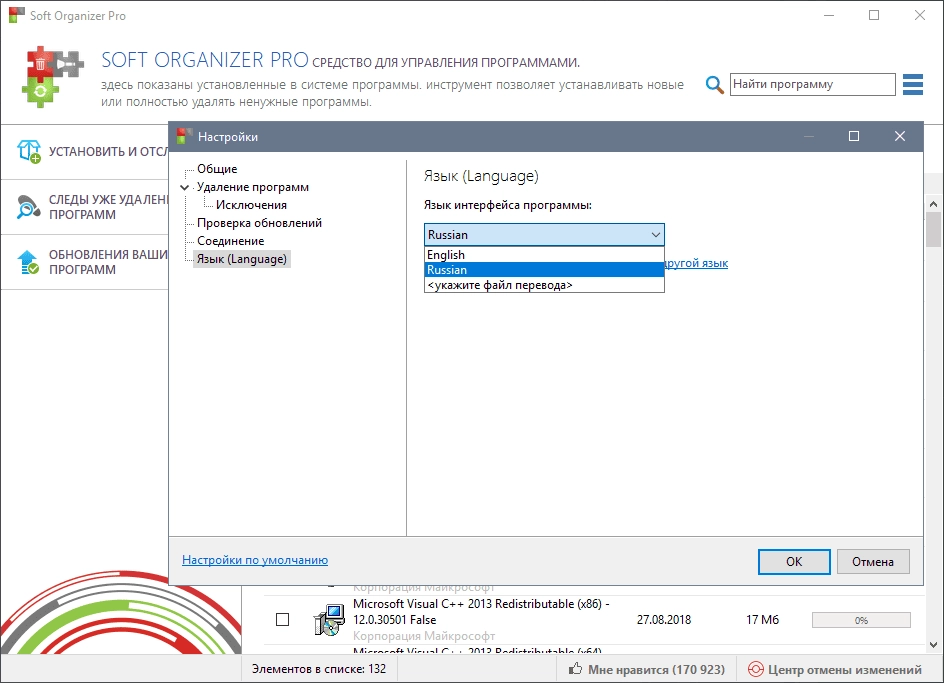
Task: Click the OK button
Action: point(794,561)
